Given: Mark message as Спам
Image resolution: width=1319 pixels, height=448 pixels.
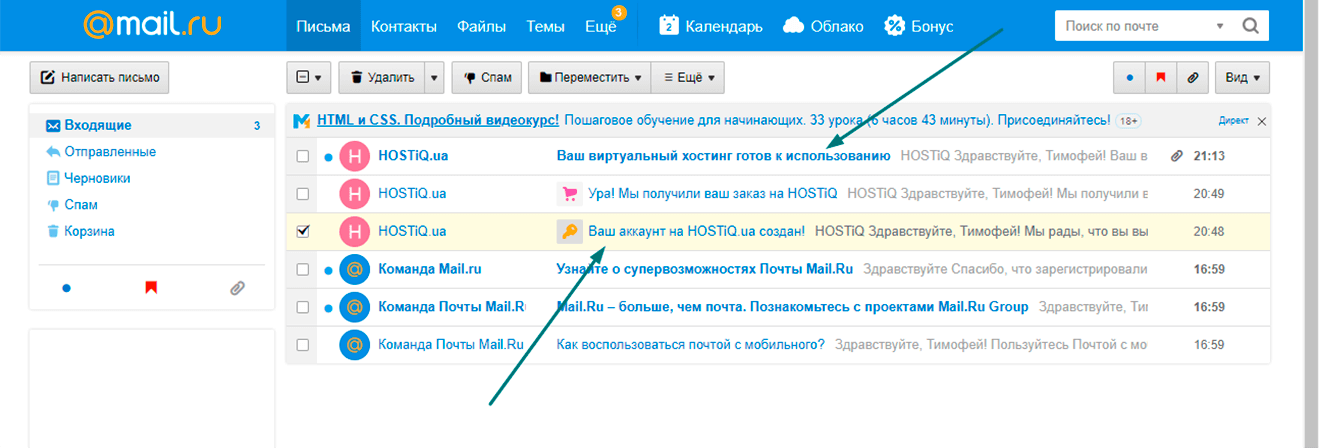Looking at the screenshot, I should coord(487,76).
